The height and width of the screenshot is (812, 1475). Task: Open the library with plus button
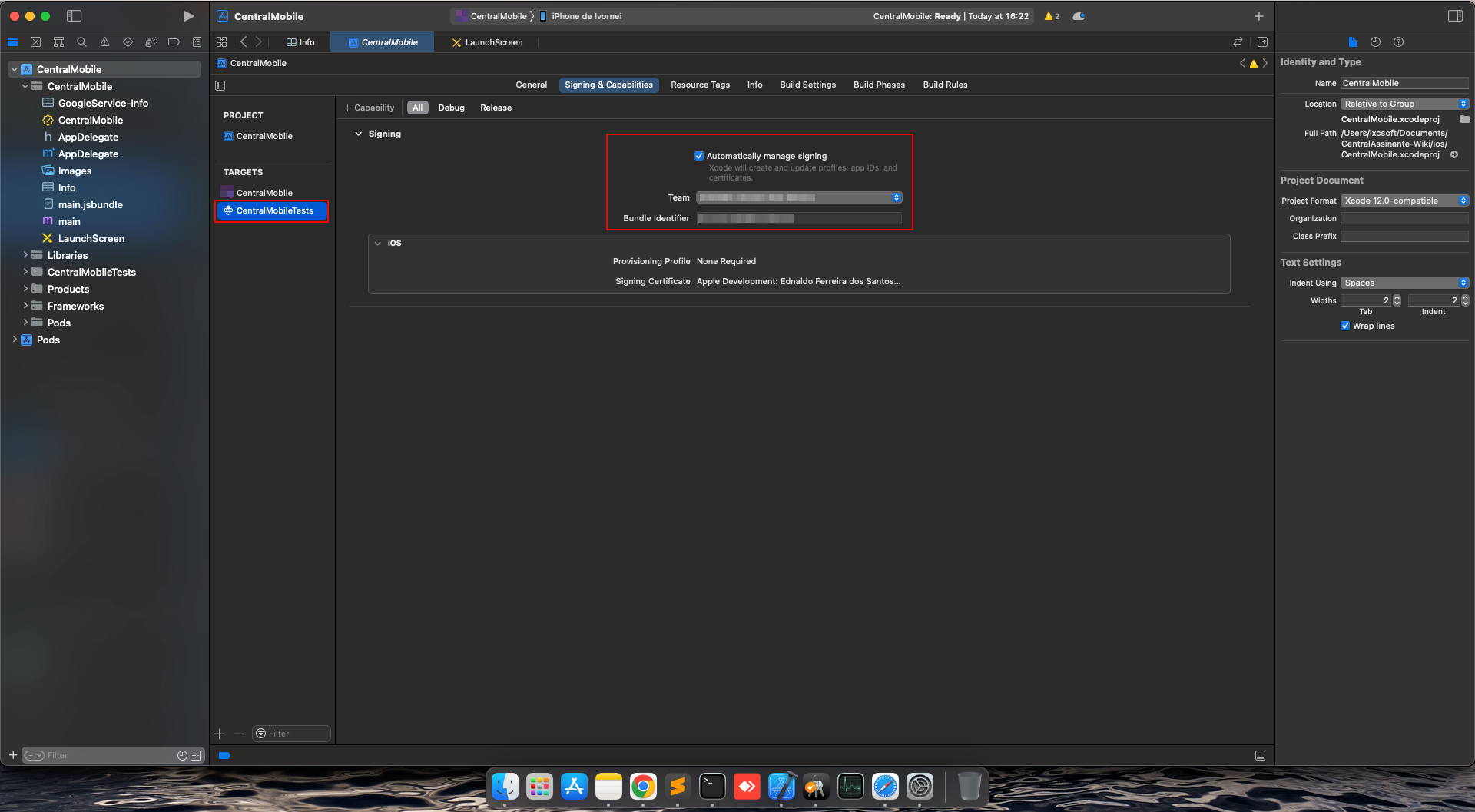coord(1258,16)
